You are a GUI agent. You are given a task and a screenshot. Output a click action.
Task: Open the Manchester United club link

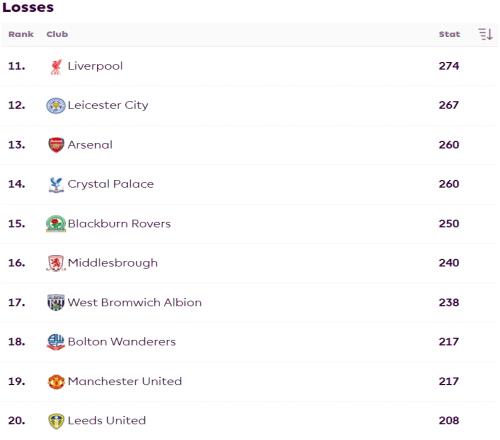tap(125, 381)
